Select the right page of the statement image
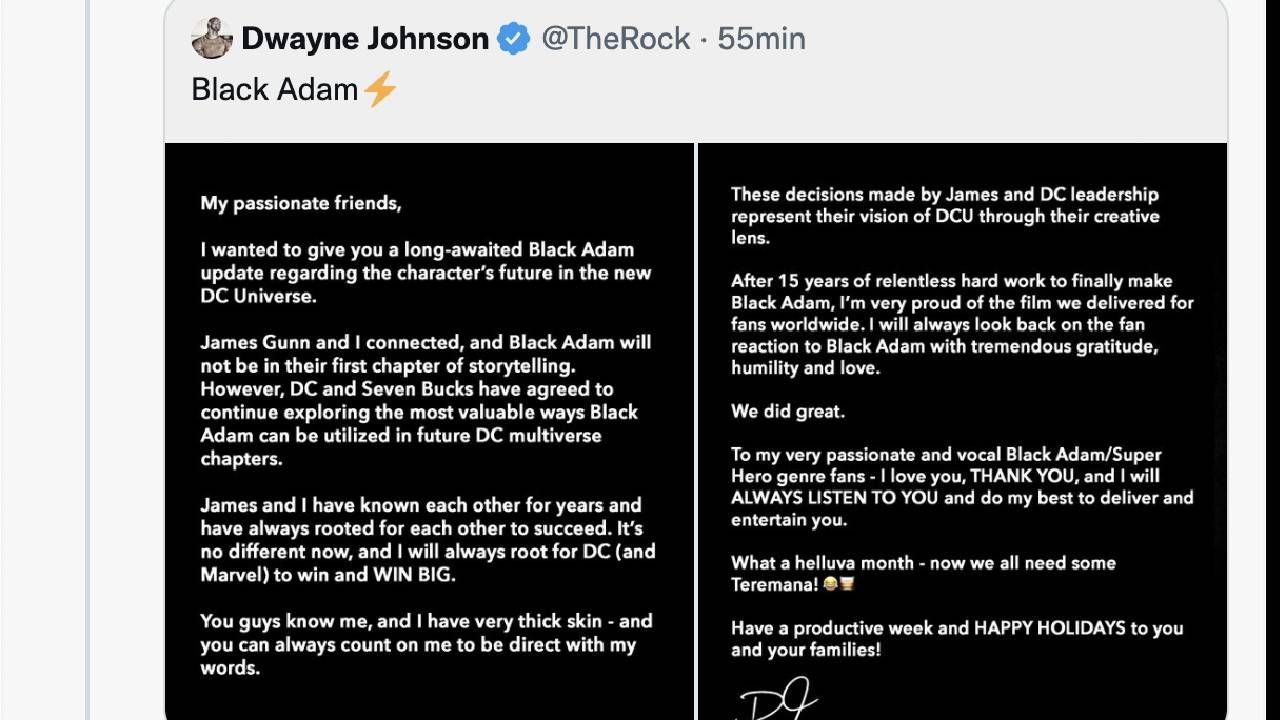The height and width of the screenshot is (720, 1280). point(962,430)
